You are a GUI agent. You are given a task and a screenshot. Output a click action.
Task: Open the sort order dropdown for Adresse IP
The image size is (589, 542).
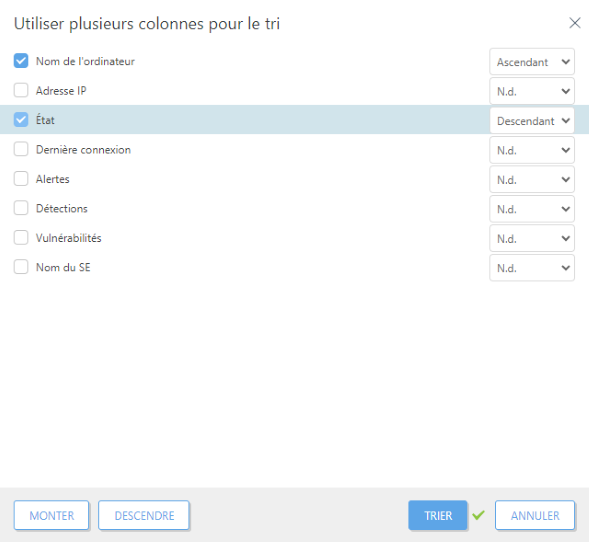pos(532,91)
